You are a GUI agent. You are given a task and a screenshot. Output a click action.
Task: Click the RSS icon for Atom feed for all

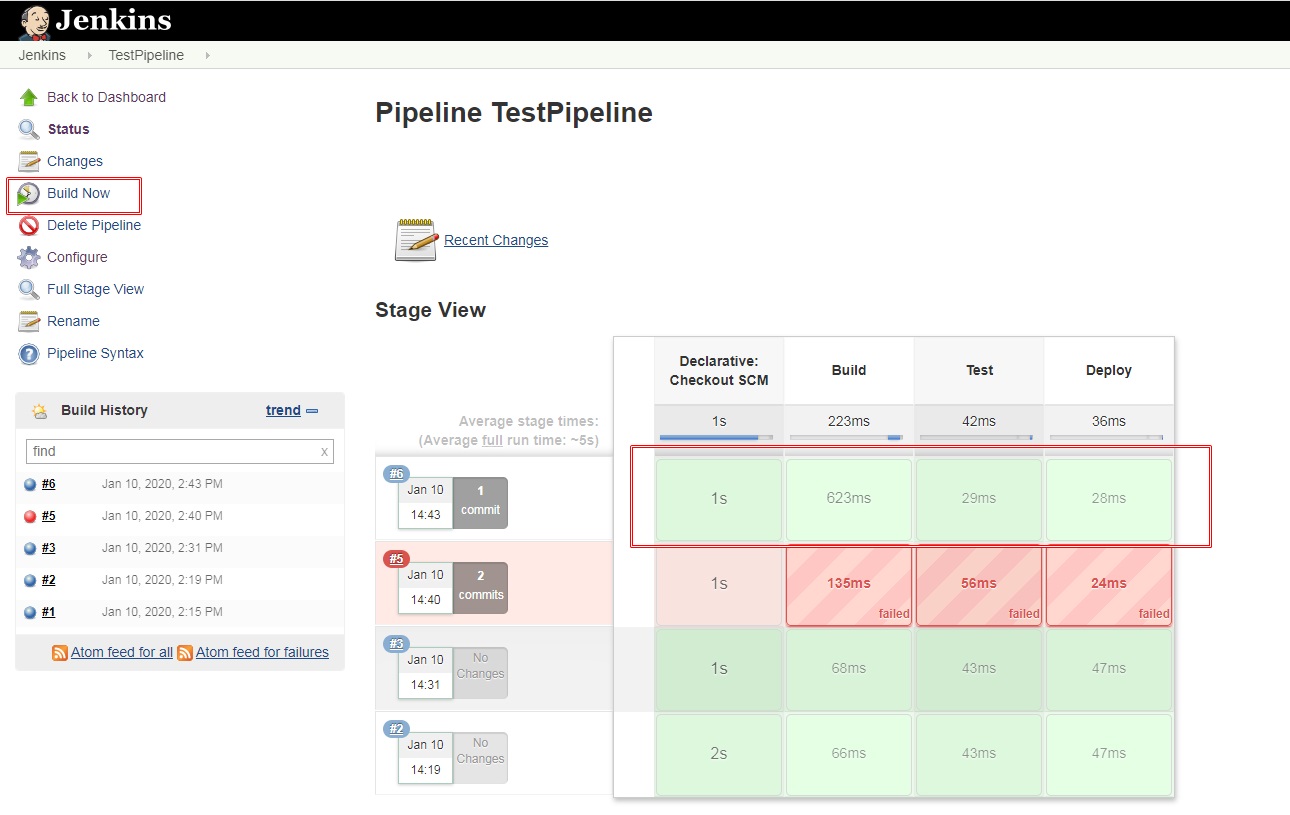pos(60,652)
